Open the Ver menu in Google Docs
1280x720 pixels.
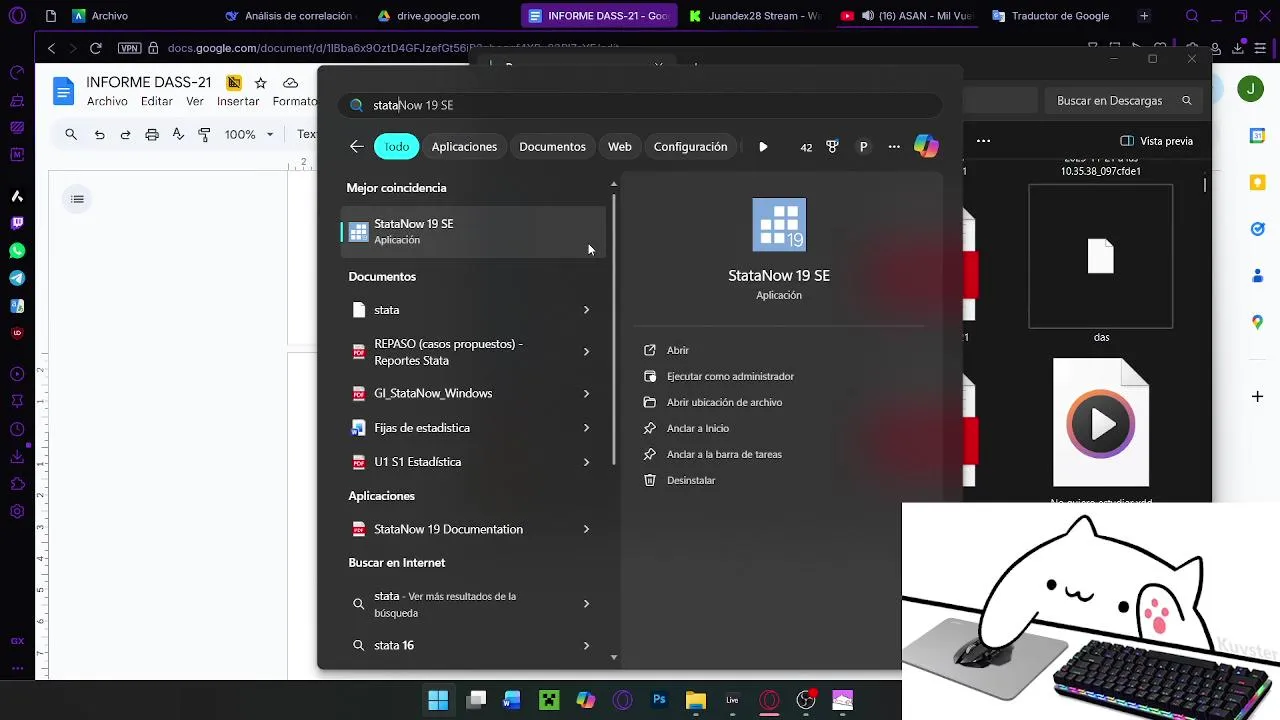click(x=195, y=102)
